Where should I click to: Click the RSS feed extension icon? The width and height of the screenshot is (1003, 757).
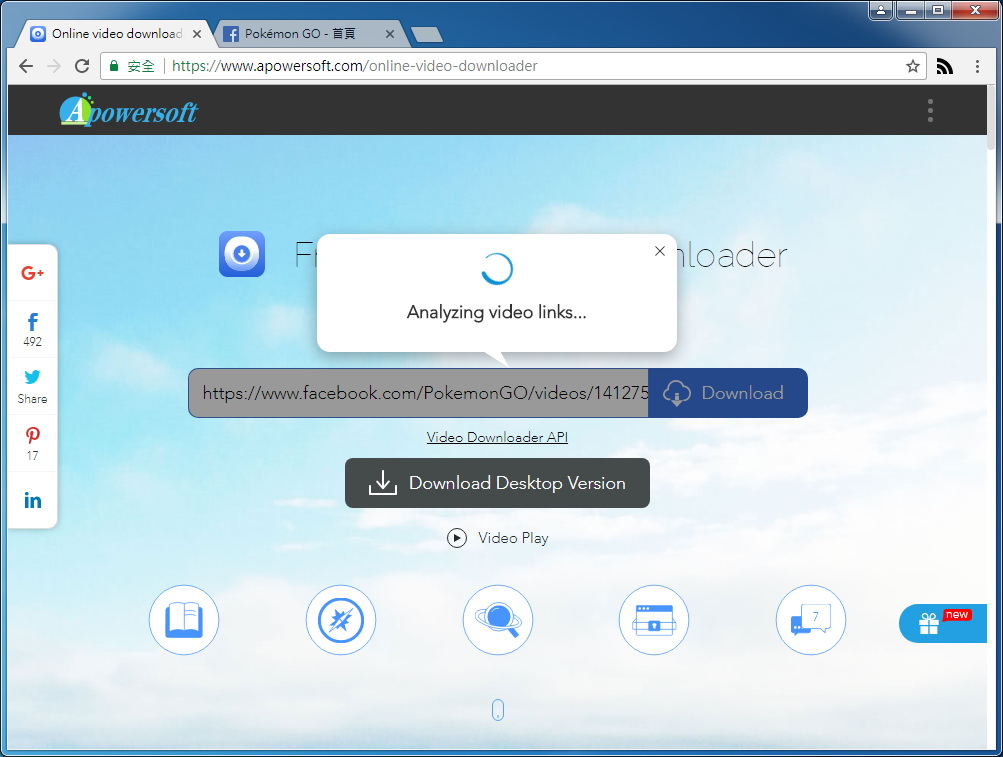click(x=945, y=66)
